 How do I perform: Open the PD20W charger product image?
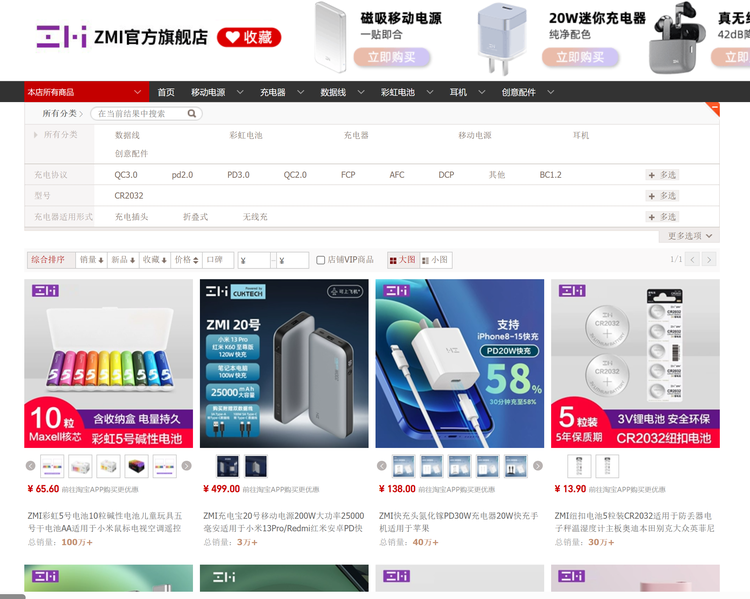[460, 364]
